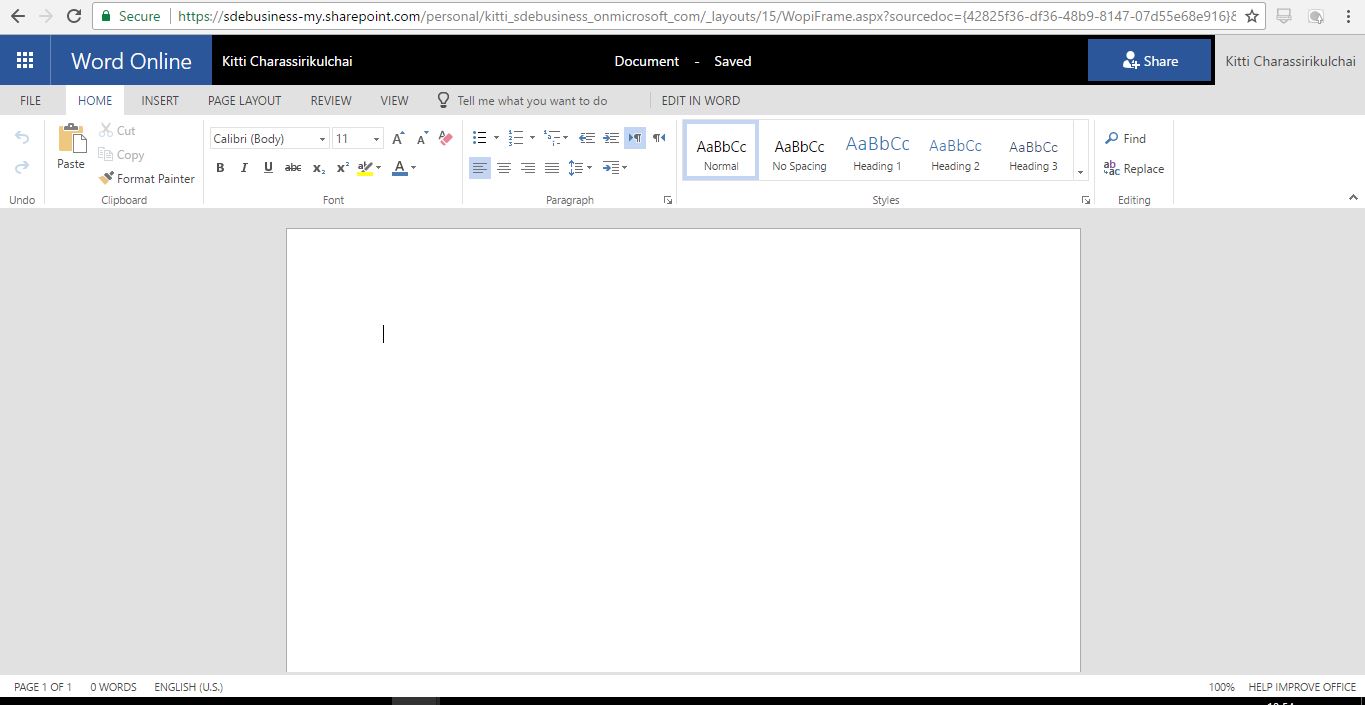Click the Tell me what you want to do box
Image resolution: width=1365 pixels, height=705 pixels.
pyautogui.click(x=531, y=101)
